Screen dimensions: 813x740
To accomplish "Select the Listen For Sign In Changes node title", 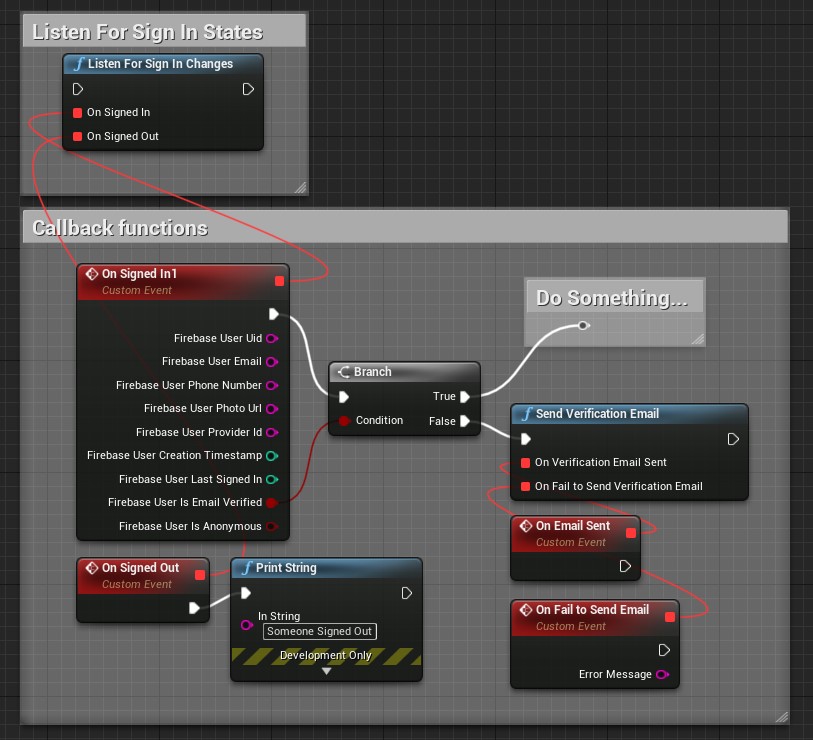I will tap(160, 64).
